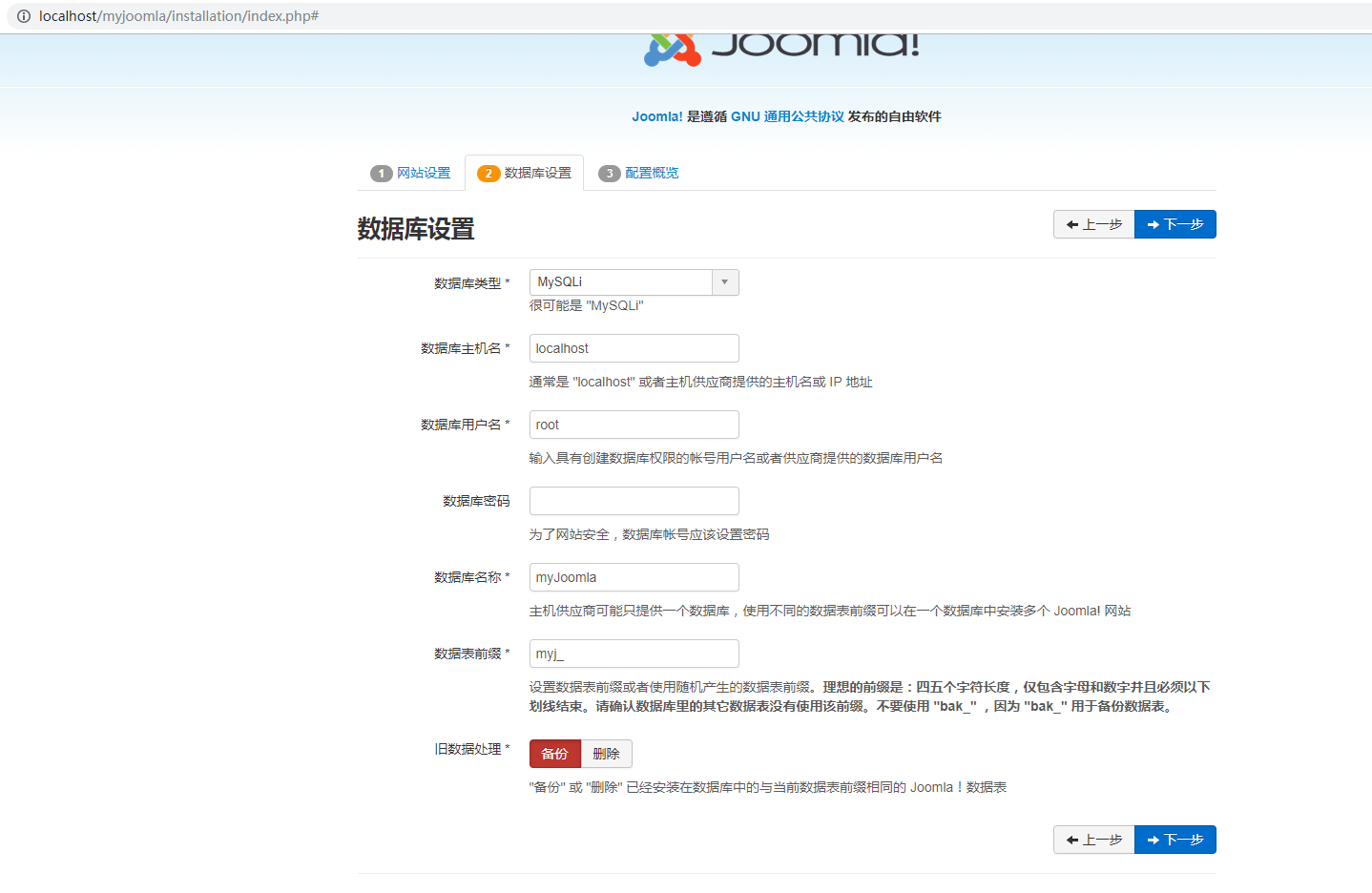1372x893 pixels.
Task: Focus the database hostname field with localhost
Action: [x=634, y=348]
